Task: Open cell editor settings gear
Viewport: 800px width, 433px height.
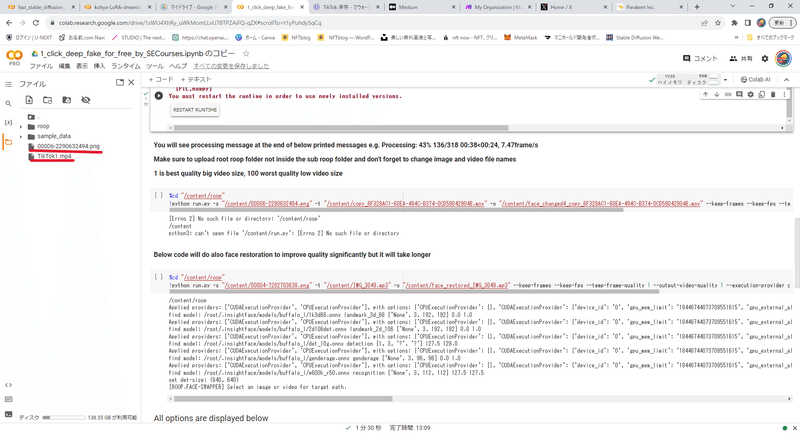Action: (750, 94)
